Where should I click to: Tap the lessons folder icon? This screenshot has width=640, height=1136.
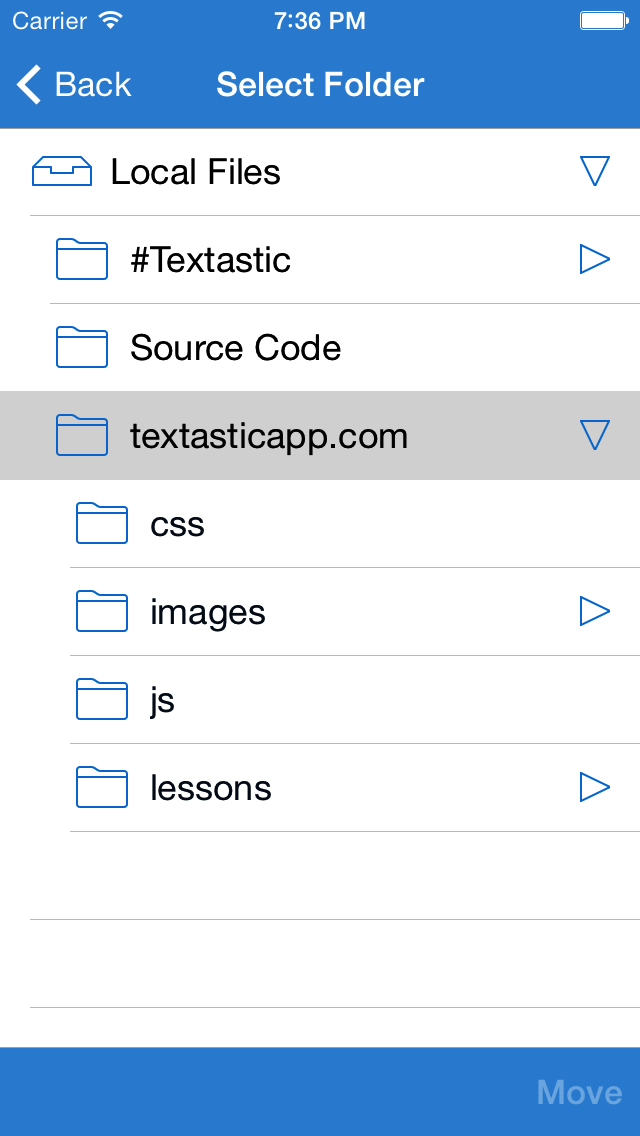tap(102, 788)
